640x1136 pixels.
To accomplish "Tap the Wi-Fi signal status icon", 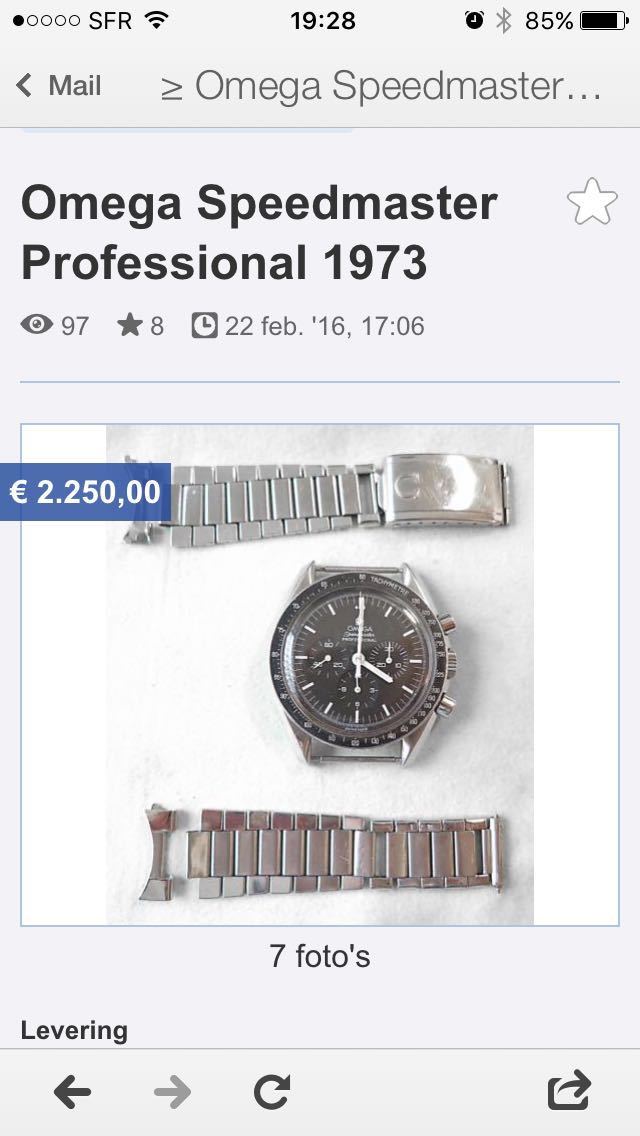I will pos(156,20).
